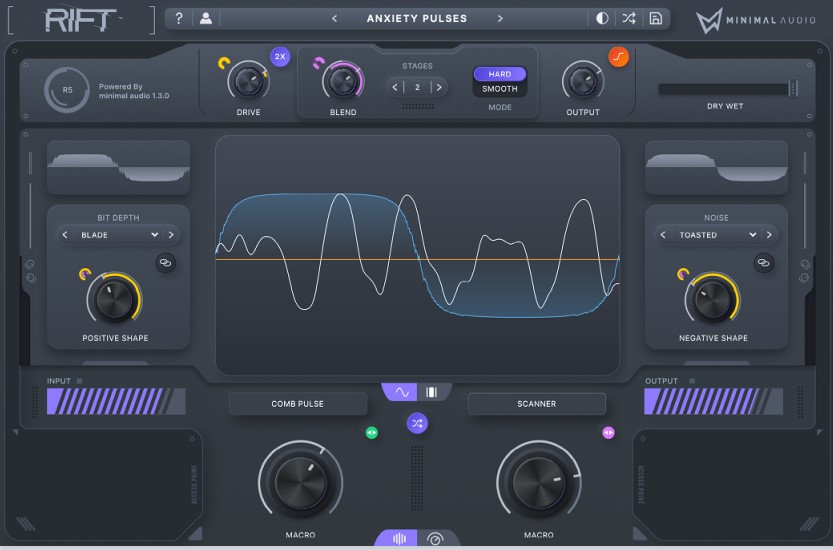Go to the next preset arrow
The image size is (833, 550).
[500, 19]
